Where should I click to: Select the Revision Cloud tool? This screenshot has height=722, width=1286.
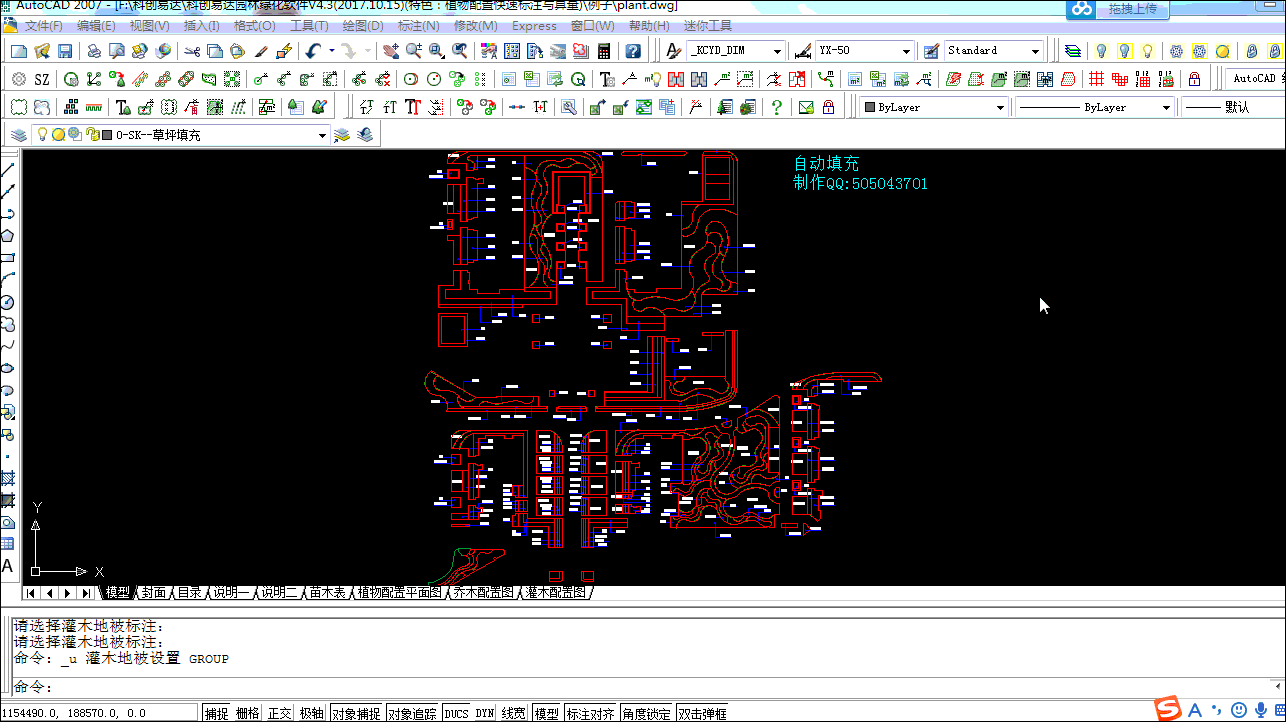pyautogui.click(x=8, y=324)
